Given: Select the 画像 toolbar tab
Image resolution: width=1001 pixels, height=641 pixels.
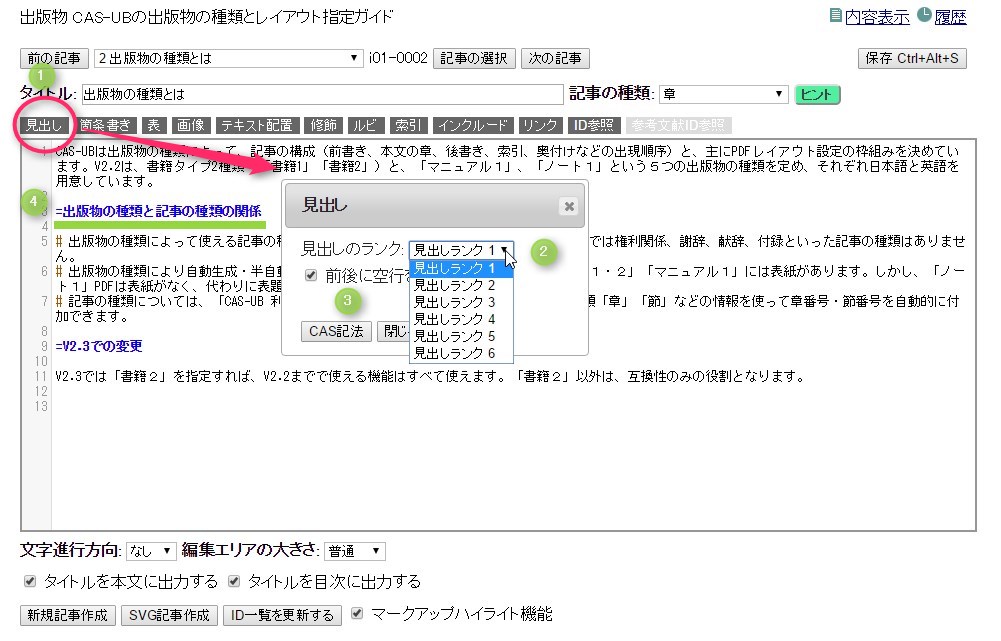Looking at the screenshot, I should coord(190,125).
